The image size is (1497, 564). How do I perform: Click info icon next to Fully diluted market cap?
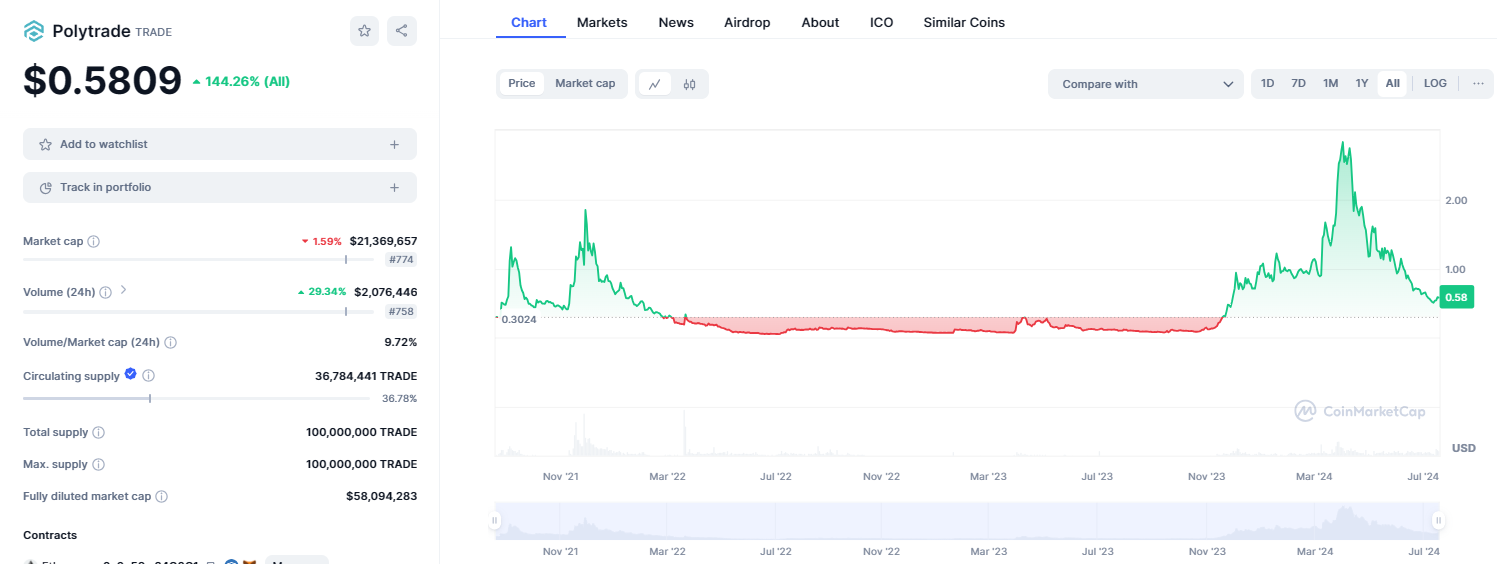[162, 496]
